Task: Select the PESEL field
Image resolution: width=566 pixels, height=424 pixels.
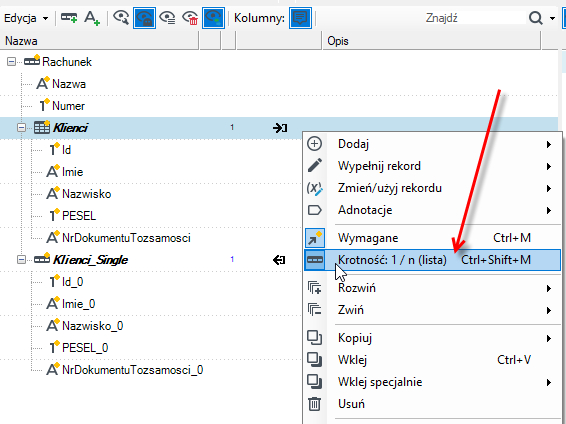Action: [79, 216]
